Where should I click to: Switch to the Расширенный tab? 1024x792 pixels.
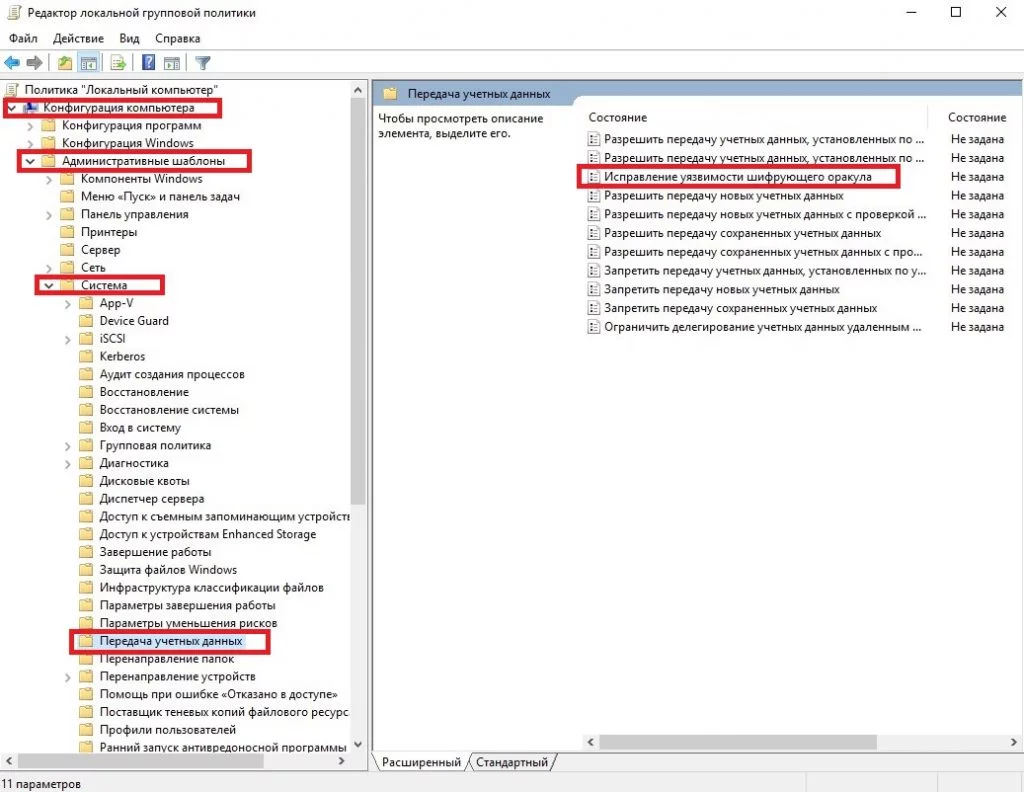421,762
